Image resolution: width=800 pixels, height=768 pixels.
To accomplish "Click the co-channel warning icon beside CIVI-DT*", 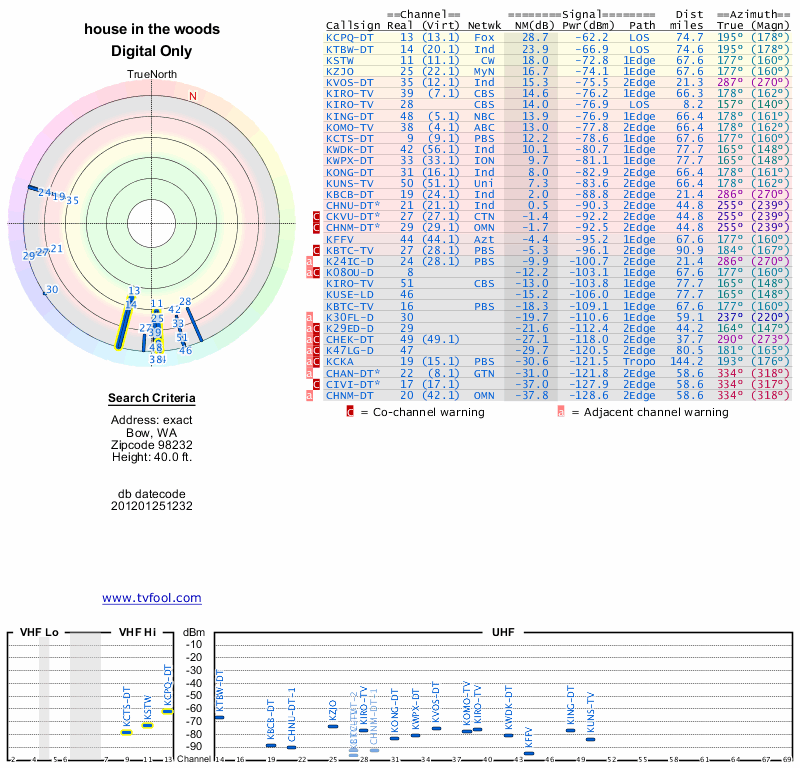I will click(x=317, y=384).
